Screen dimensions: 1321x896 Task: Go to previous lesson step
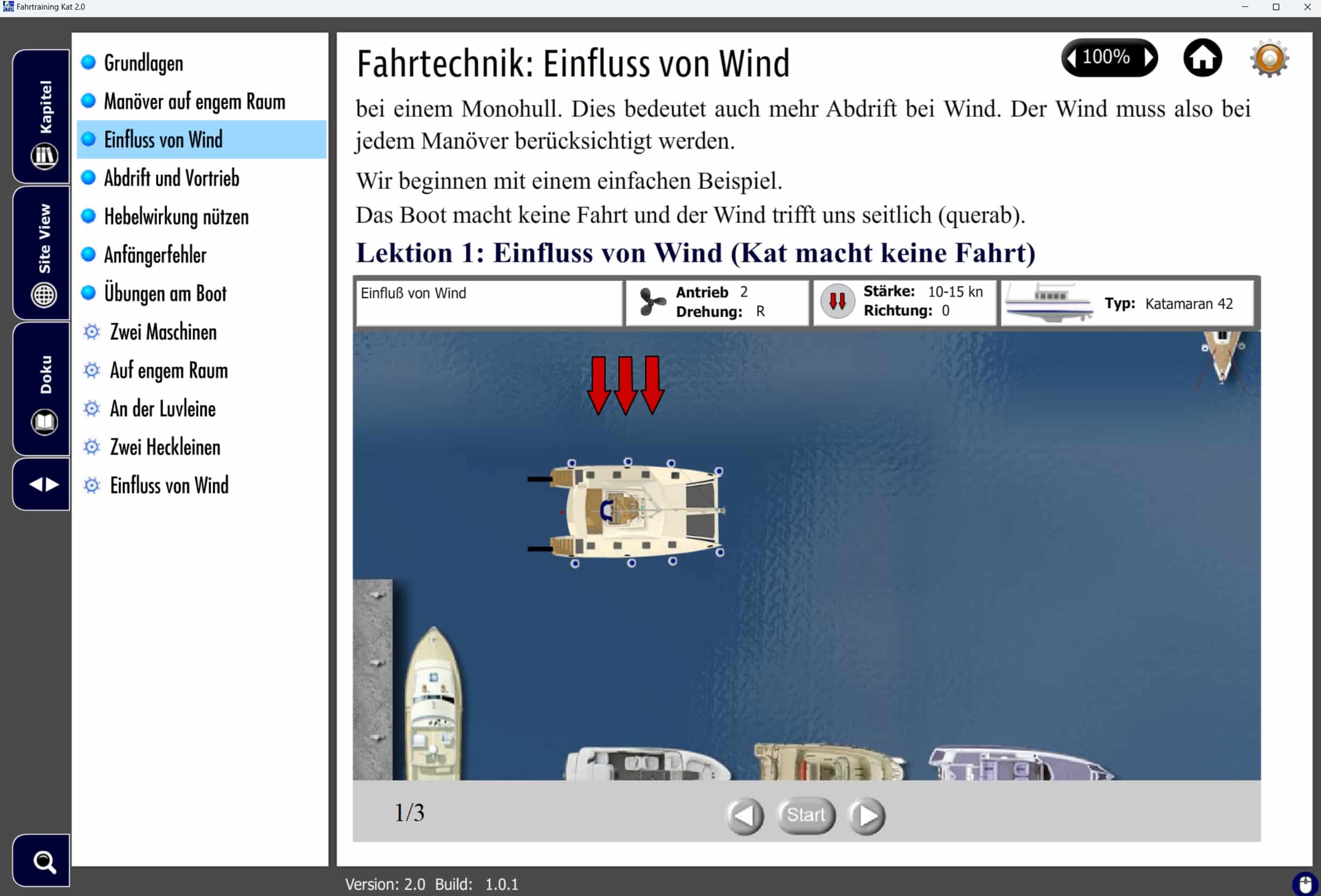(744, 816)
